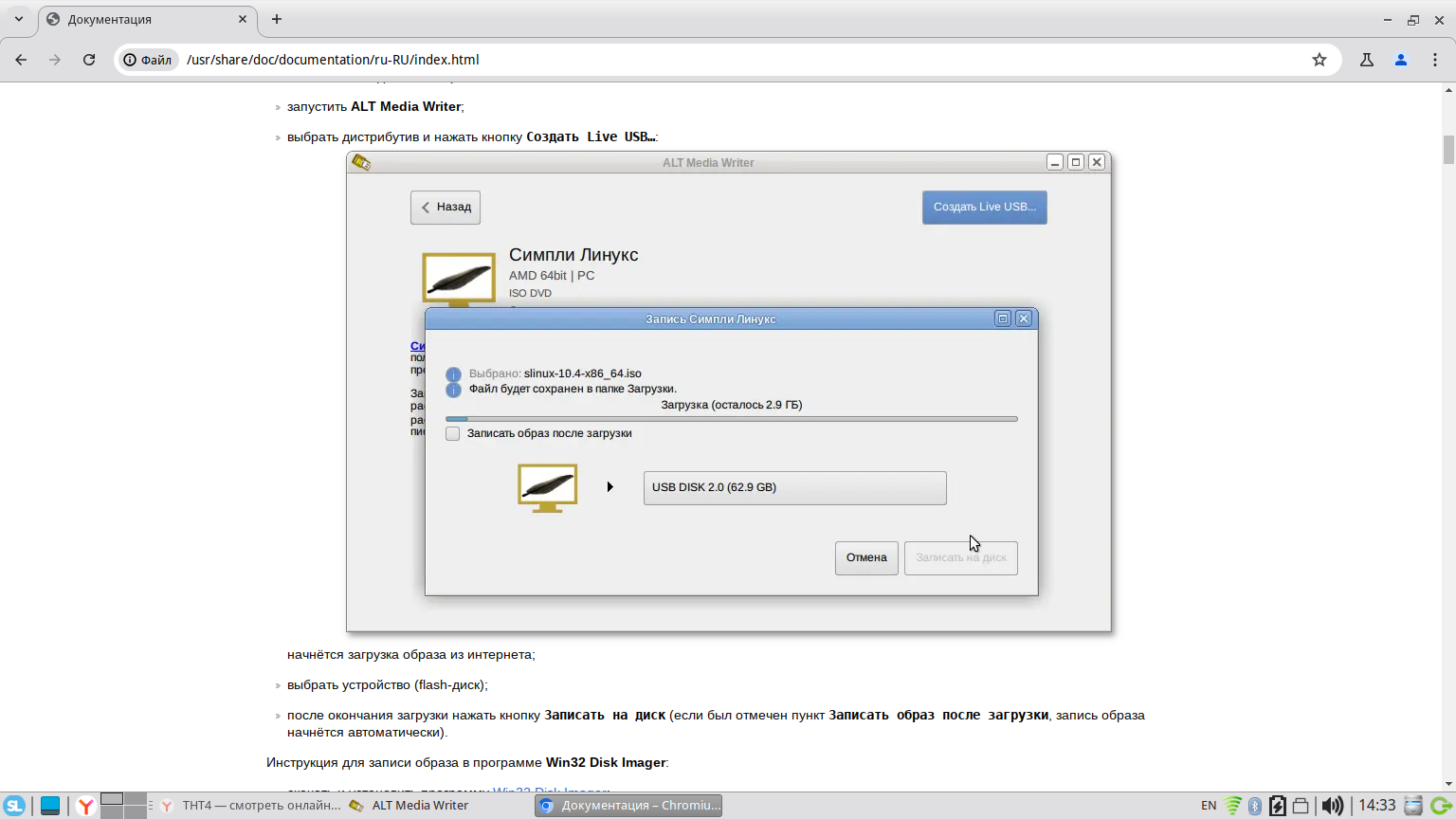Minimize the Chromium window
The image size is (1456, 819).
pyautogui.click(x=1388, y=19)
